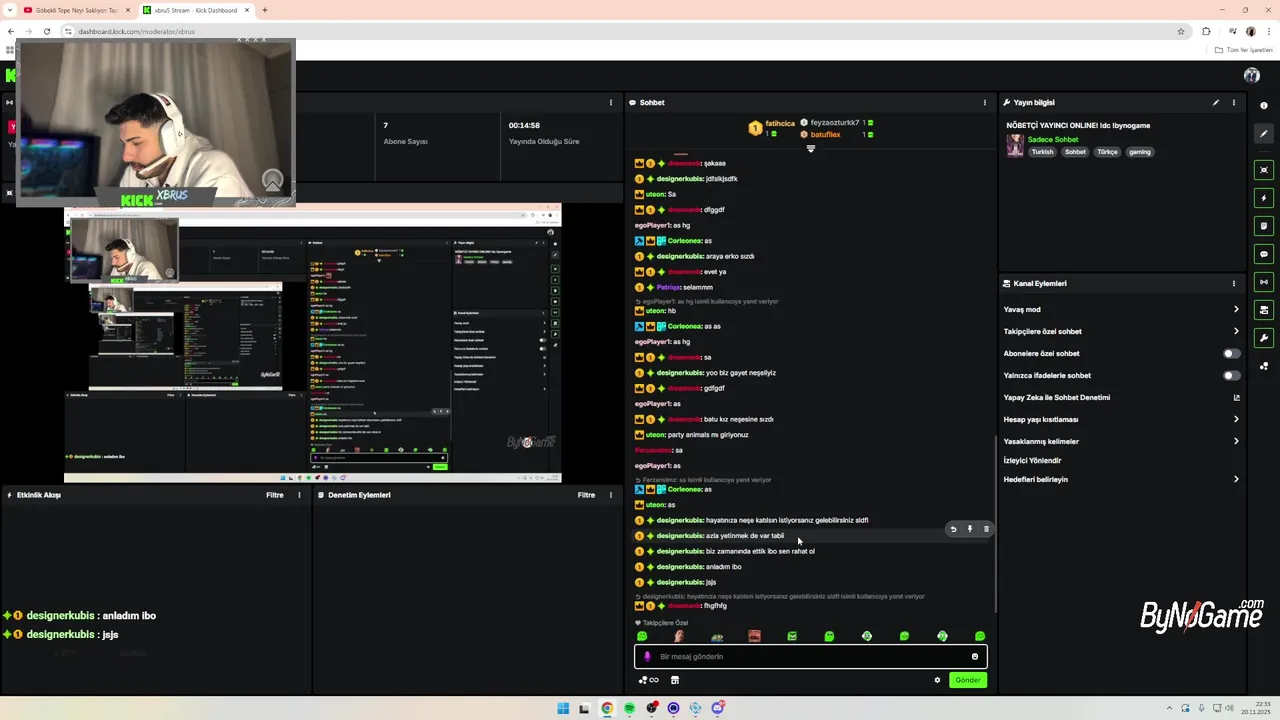Switch to the Göbekli Tepe YouTube tab

75,10
